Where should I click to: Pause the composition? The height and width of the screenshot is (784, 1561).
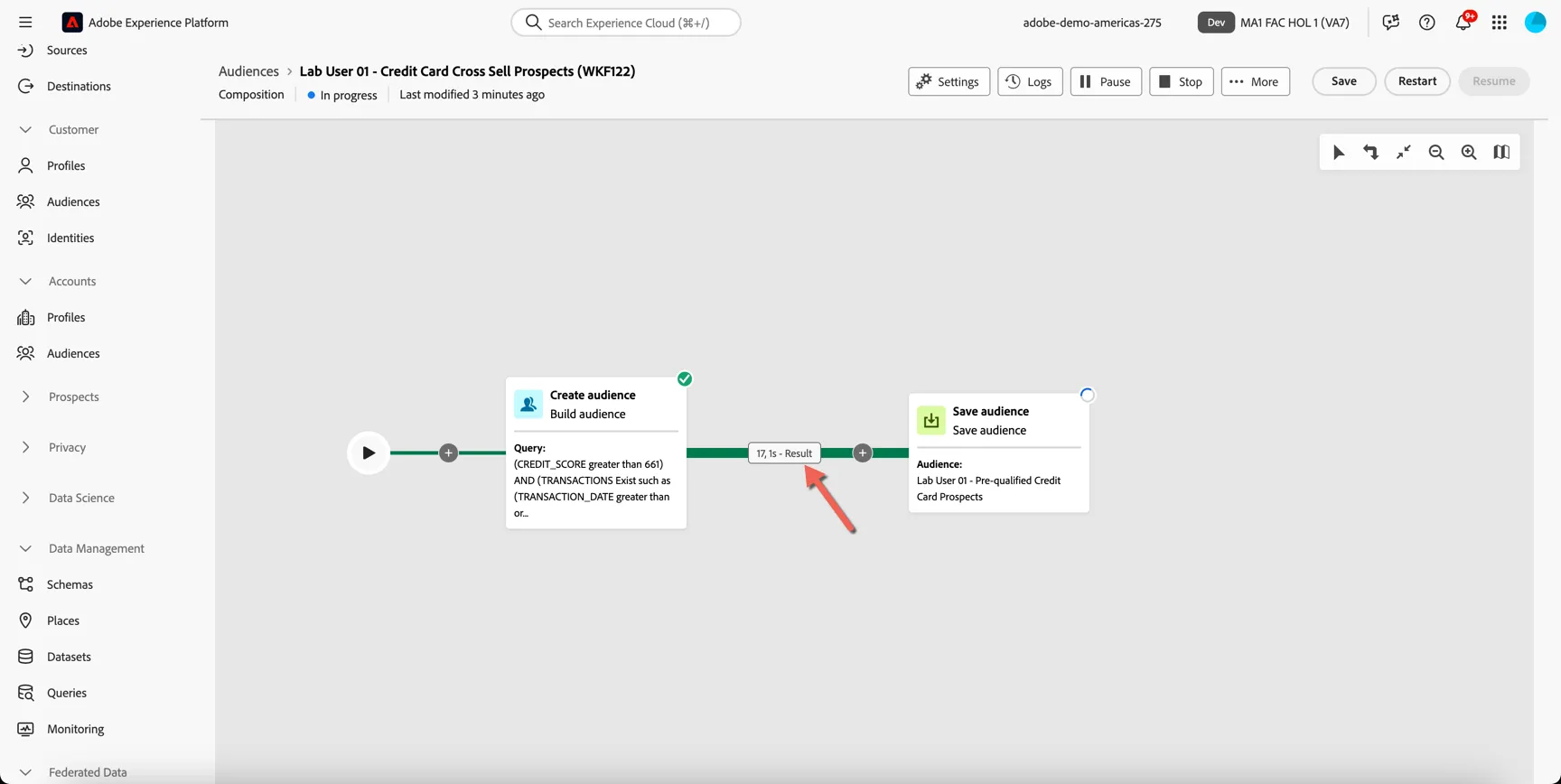1106,81
